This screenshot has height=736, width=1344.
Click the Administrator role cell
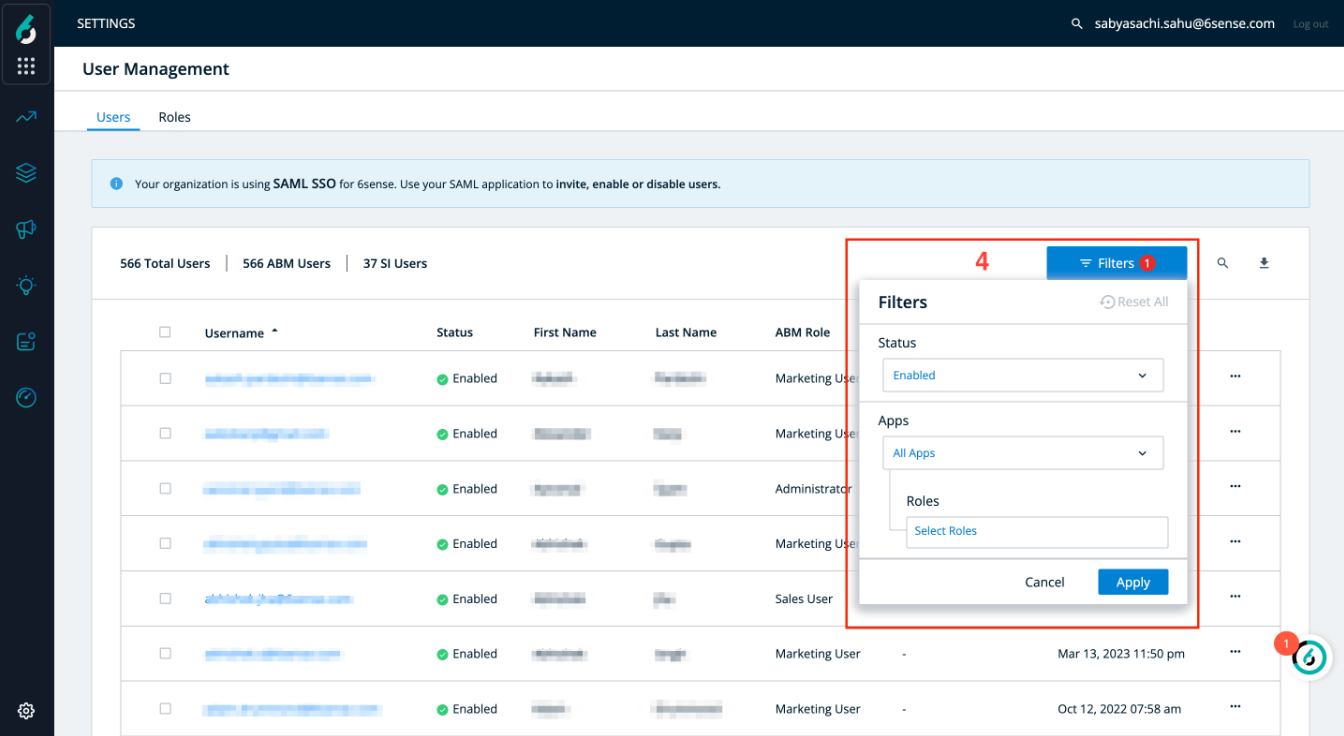[813, 488]
